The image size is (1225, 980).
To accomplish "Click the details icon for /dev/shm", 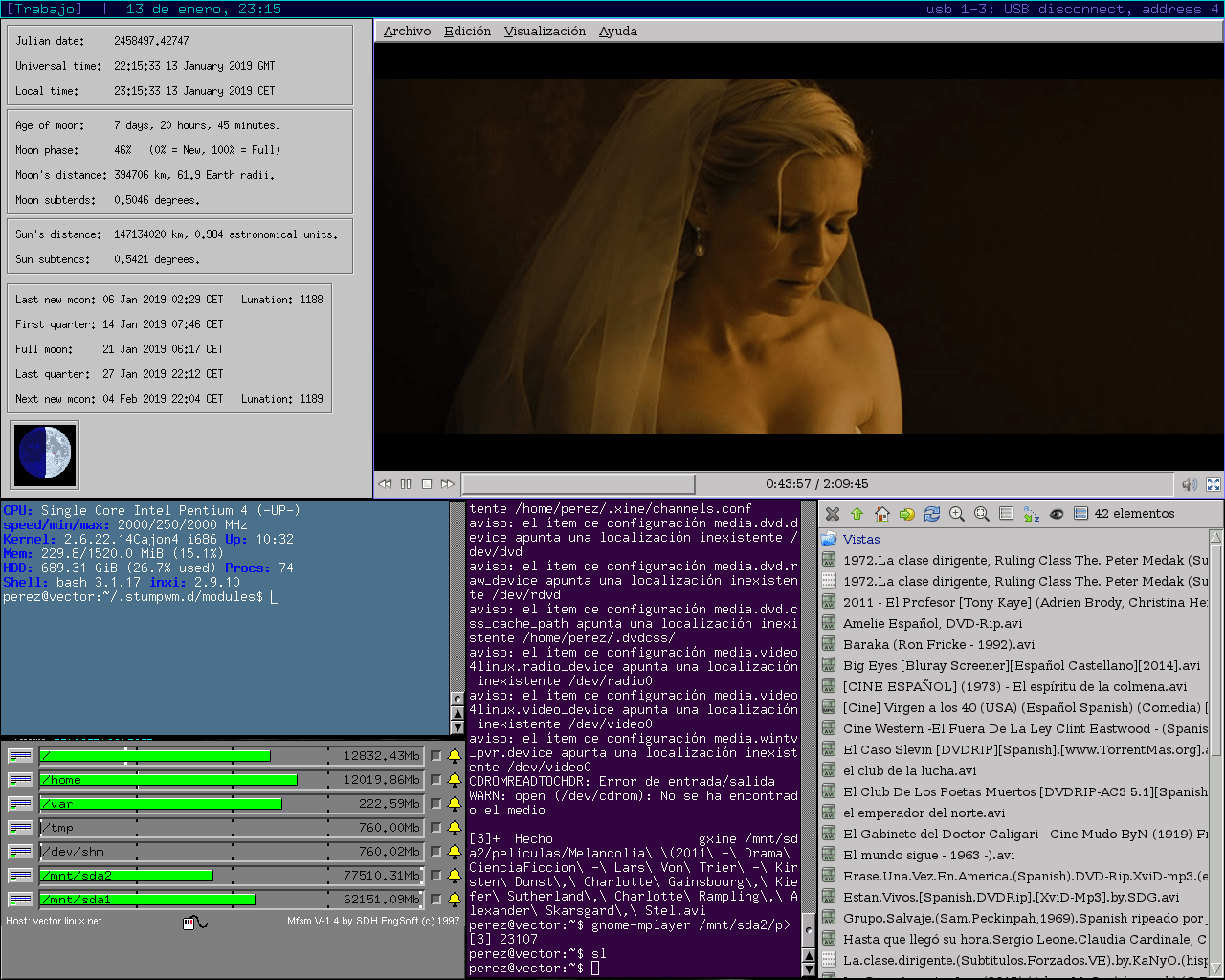I will click(x=20, y=852).
